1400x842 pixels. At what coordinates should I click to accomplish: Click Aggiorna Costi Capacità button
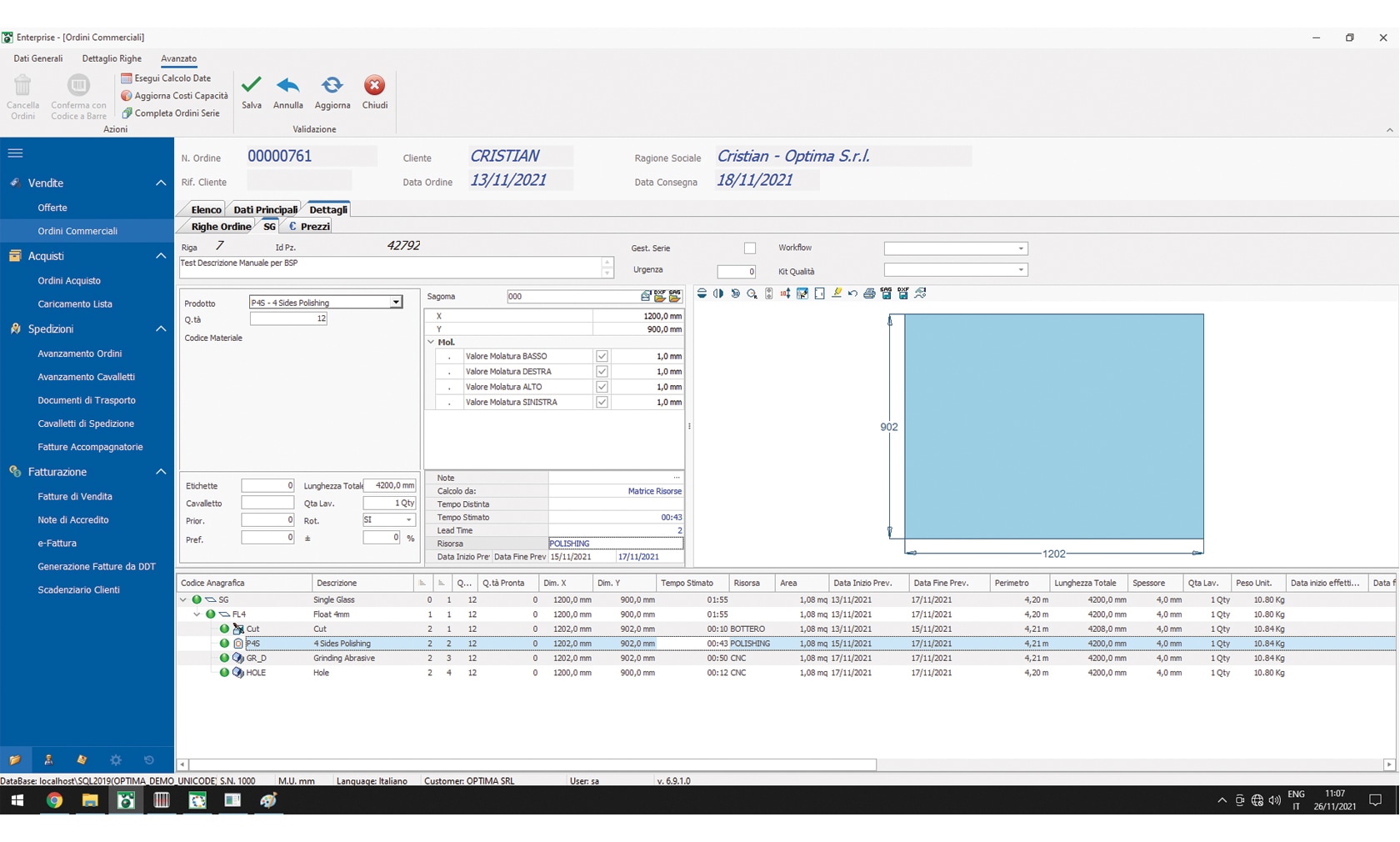pyautogui.click(x=174, y=96)
